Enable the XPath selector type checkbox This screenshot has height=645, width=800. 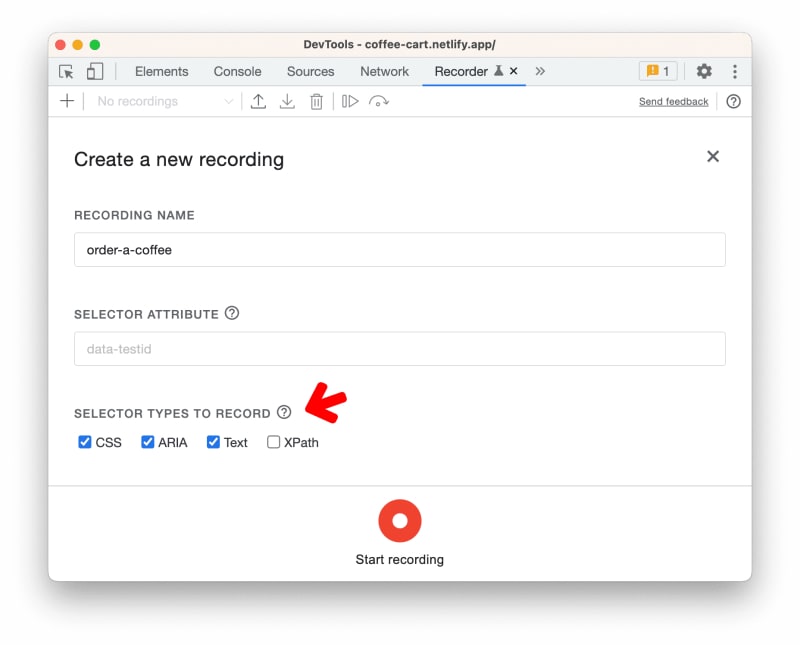[274, 442]
